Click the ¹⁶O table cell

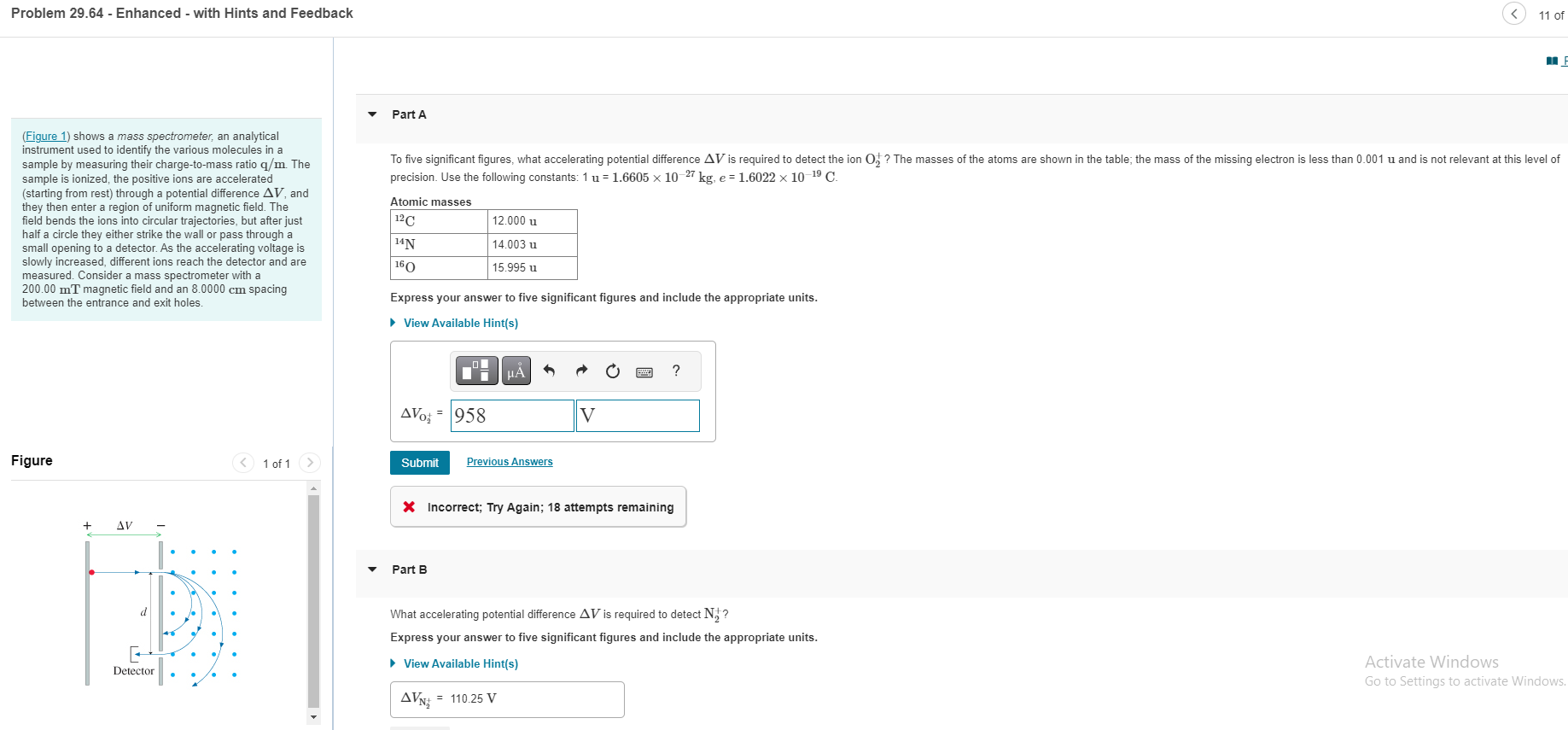[x=439, y=267]
